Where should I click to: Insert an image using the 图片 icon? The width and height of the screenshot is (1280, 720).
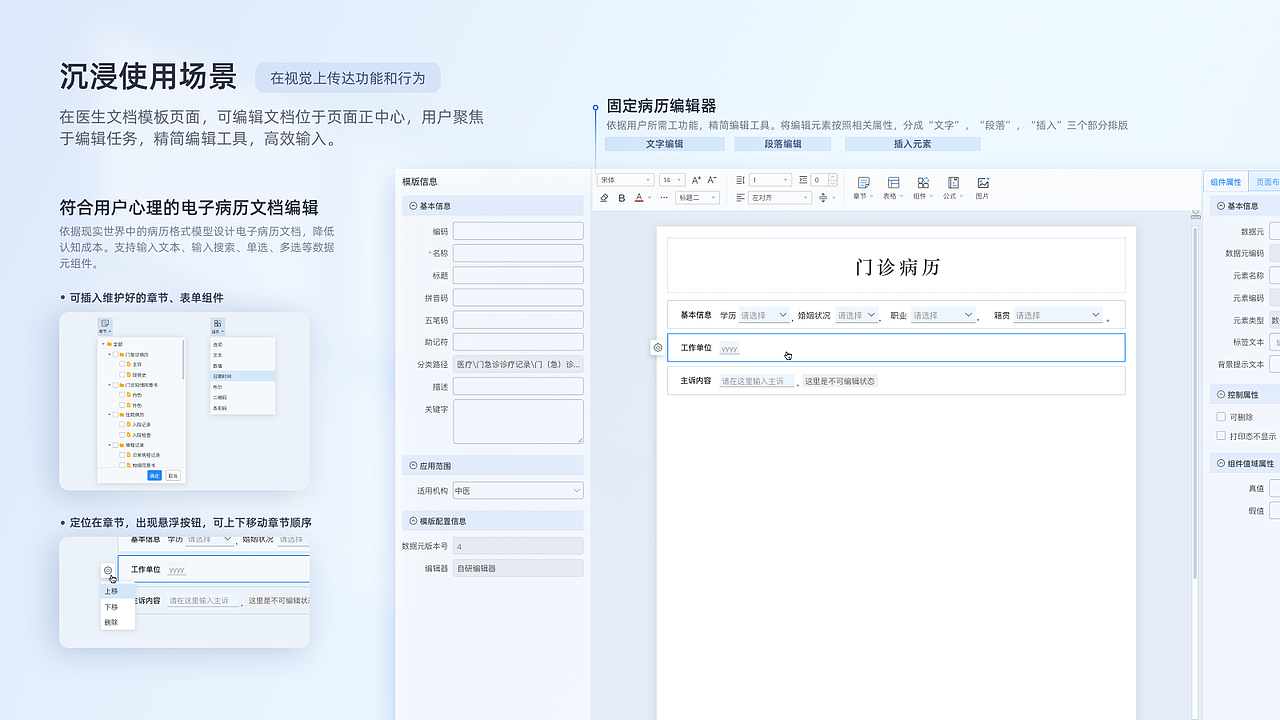(982, 182)
